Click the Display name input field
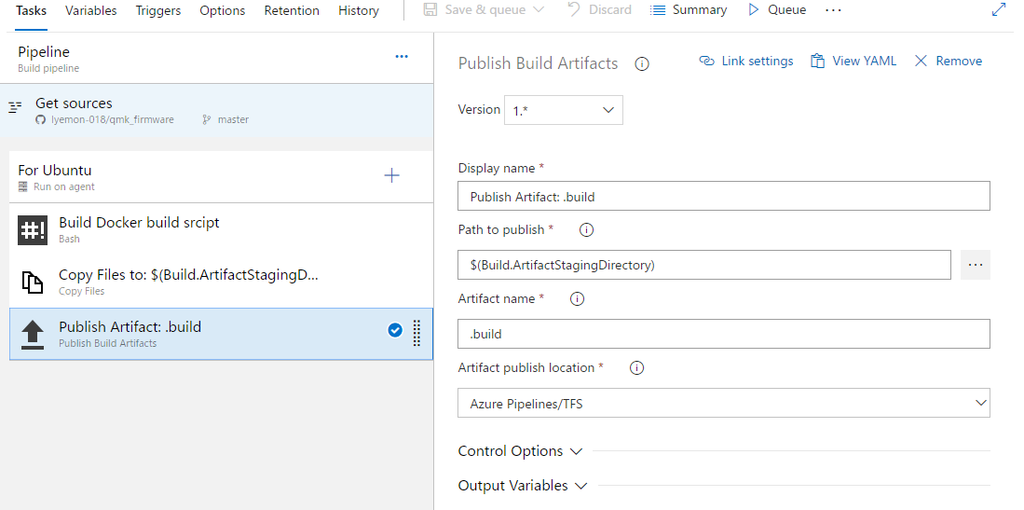 [x=724, y=197]
